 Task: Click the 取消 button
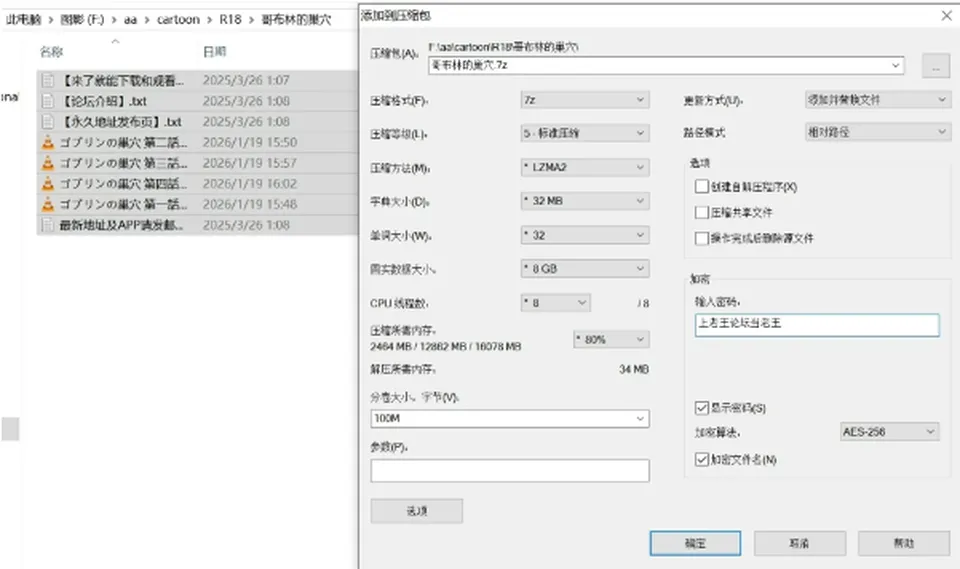800,543
